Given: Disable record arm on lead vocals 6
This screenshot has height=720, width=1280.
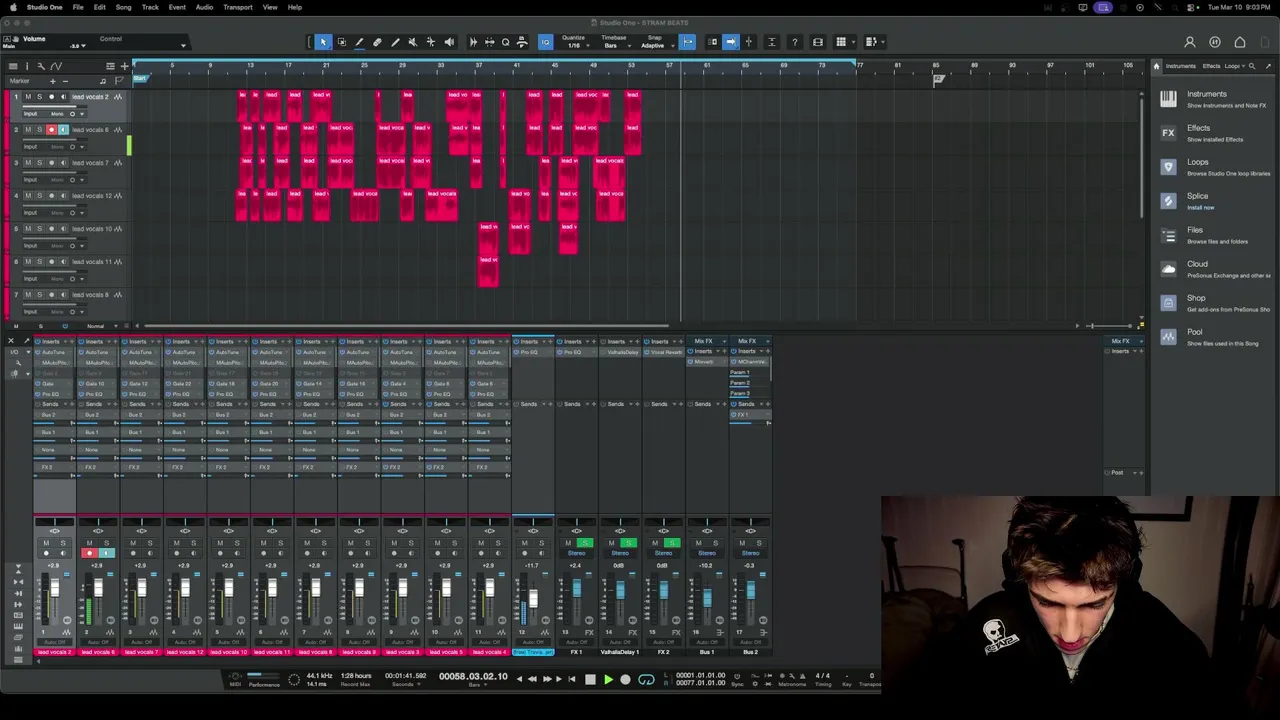Looking at the screenshot, I should pos(51,130).
